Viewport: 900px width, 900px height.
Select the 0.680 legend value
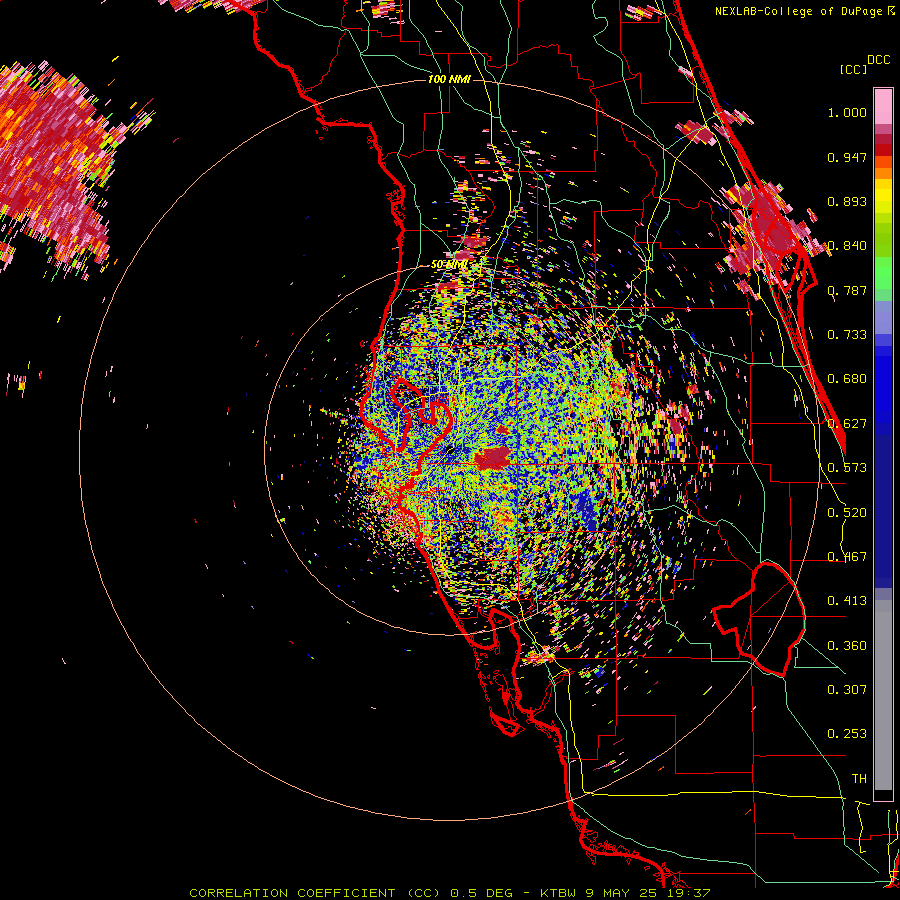(x=847, y=379)
